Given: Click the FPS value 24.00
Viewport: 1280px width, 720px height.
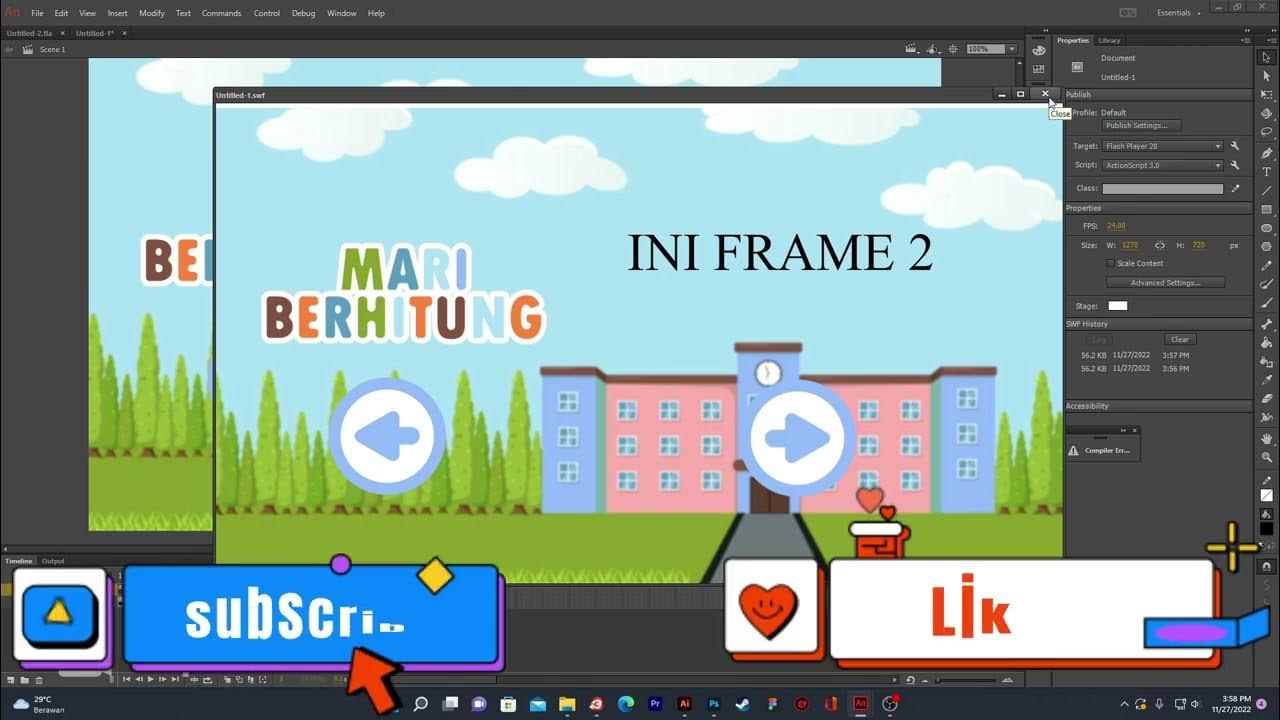Looking at the screenshot, I should click(1116, 226).
